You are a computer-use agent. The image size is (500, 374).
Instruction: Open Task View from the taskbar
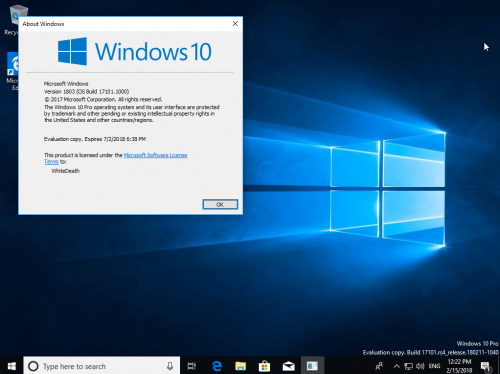pyautogui.click(x=192, y=366)
